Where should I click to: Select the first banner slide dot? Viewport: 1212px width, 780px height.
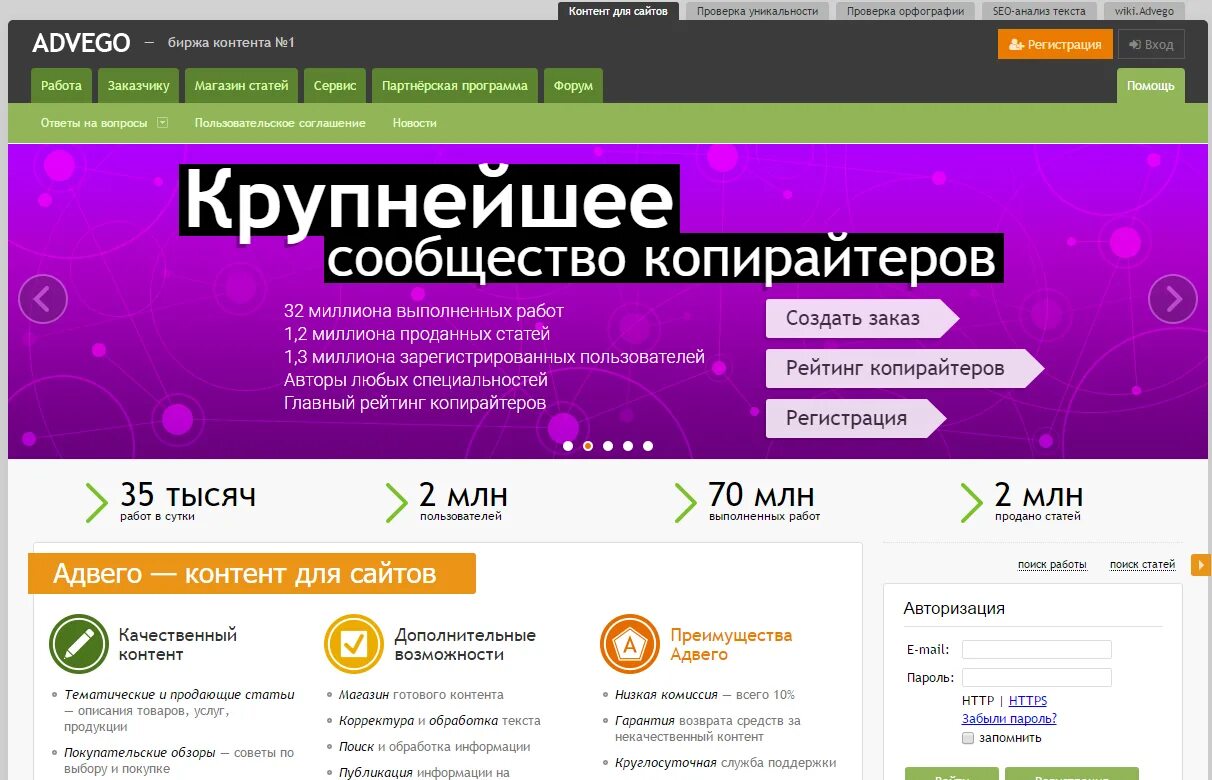tap(568, 446)
